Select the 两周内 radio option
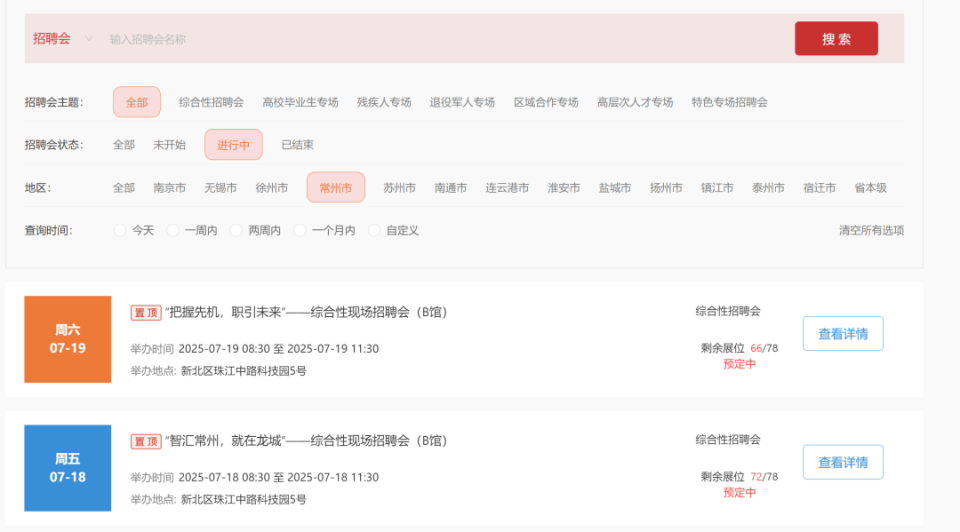This screenshot has height=532, width=960. coord(236,230)
